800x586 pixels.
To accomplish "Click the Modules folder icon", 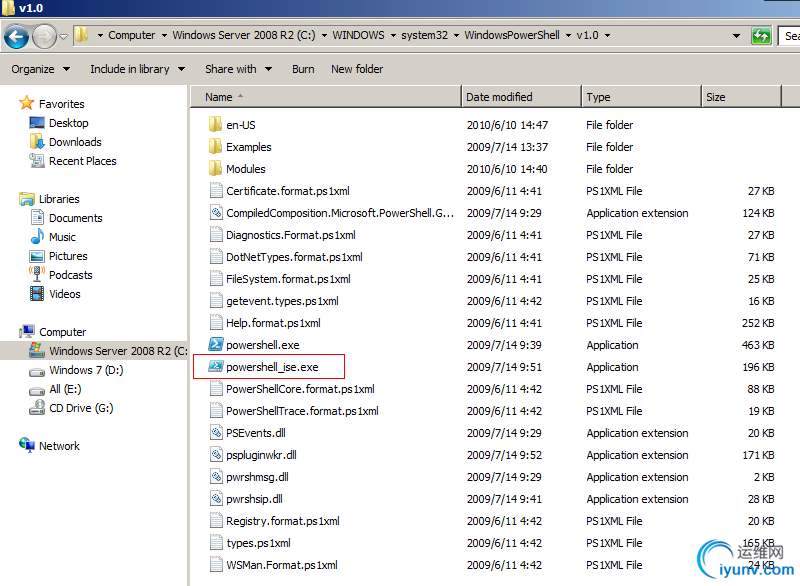I will [216, 168].
